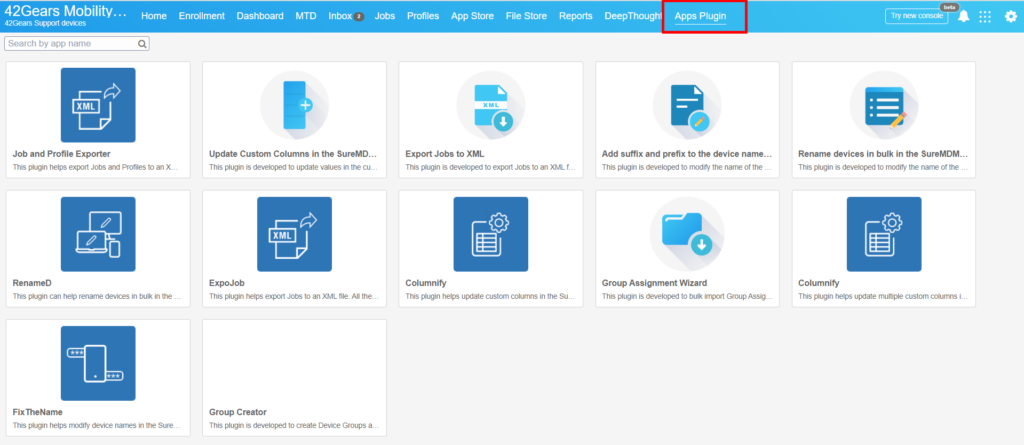The width and height of the screenshot is (1024, 445).
Task: Click the Group Assignment Wizard title
Action: pos(654,284)
